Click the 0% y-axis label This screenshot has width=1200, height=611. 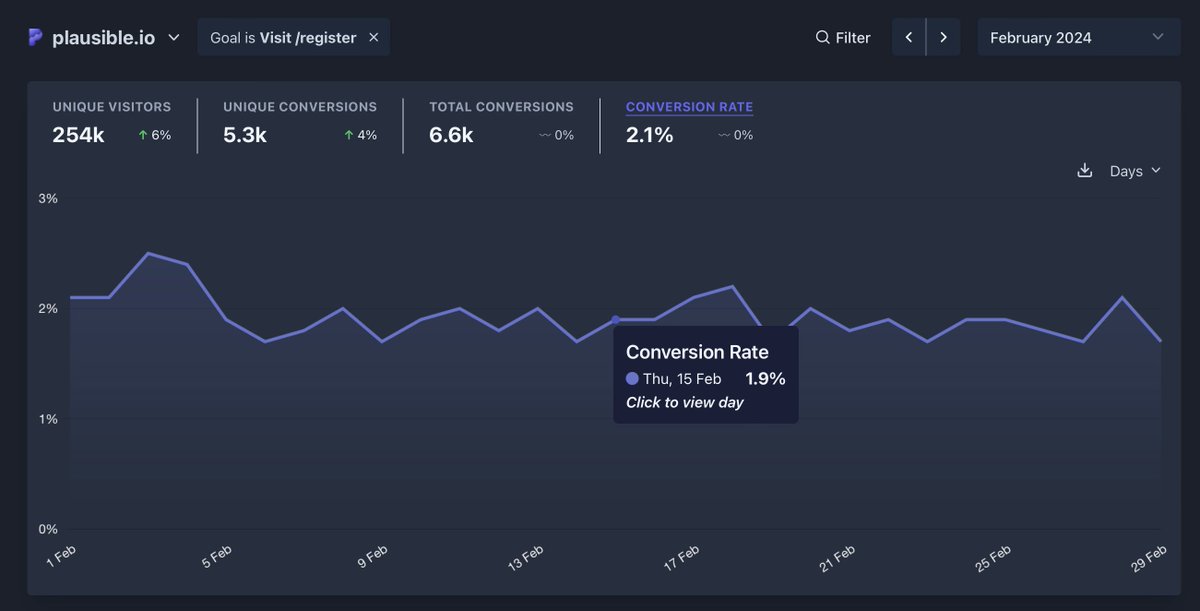point(48,529)
